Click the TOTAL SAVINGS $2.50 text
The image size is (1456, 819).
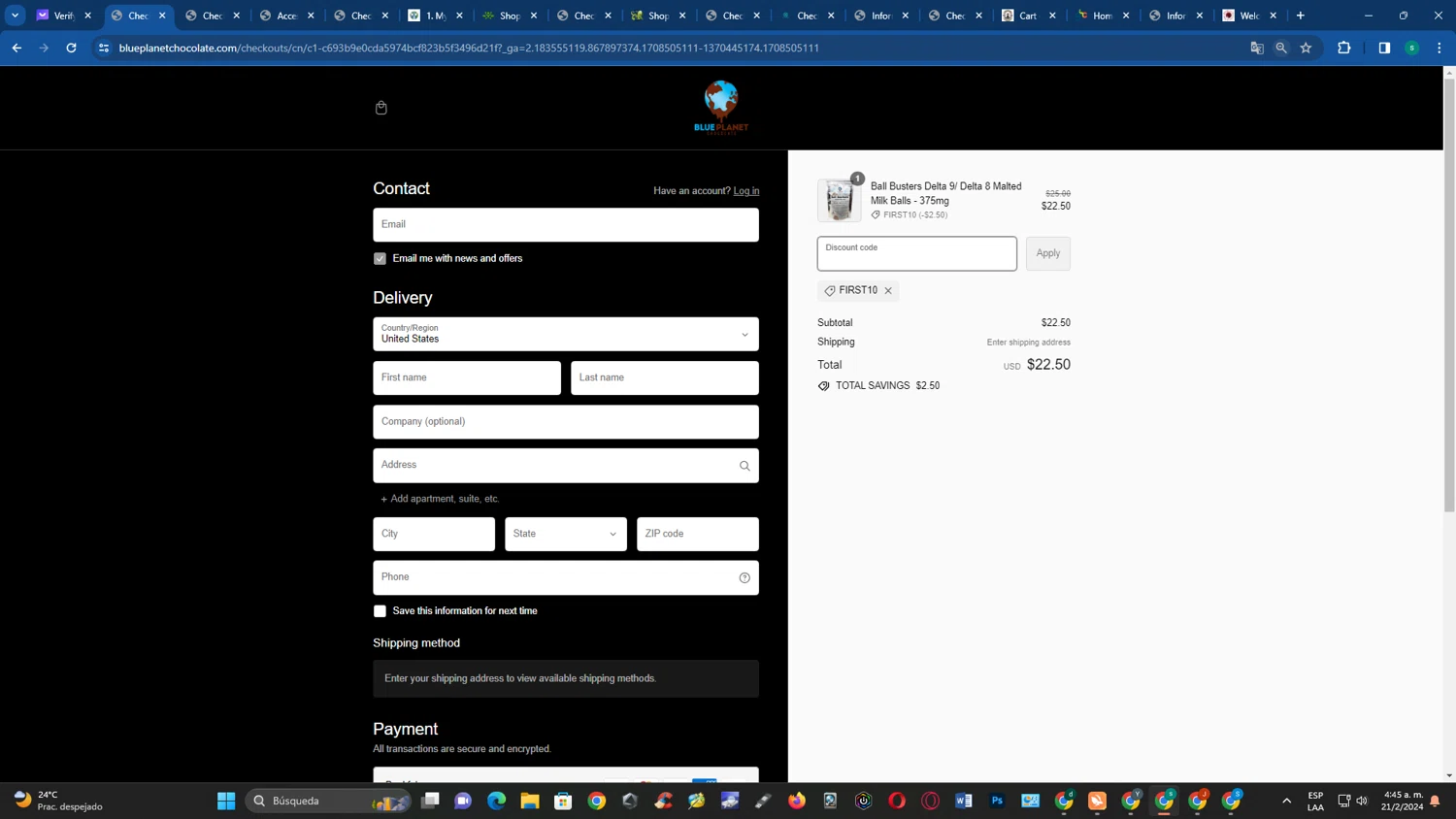(x=887, y=386)
